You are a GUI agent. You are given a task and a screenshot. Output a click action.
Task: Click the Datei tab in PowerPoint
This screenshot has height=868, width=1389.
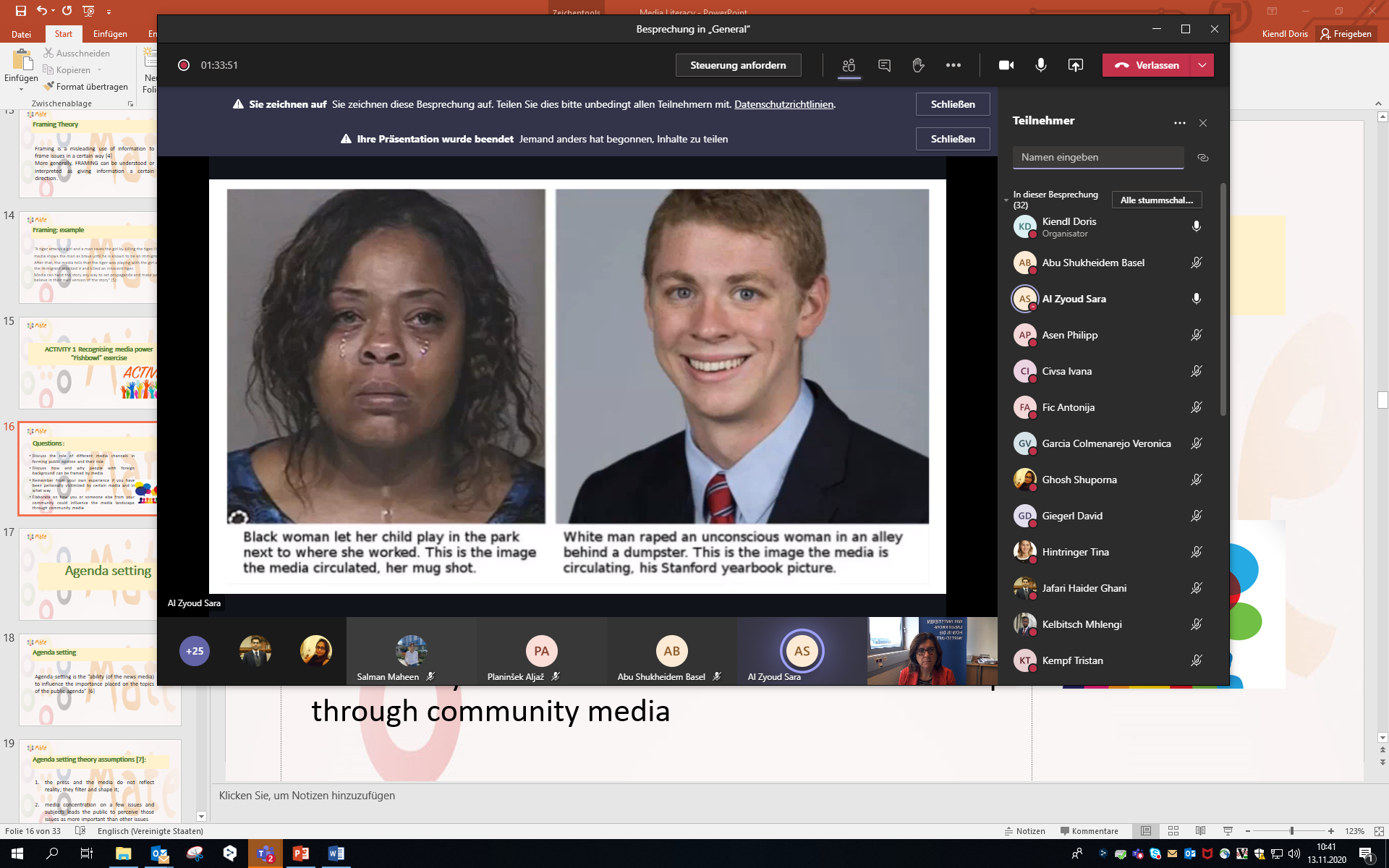point(22,34)
